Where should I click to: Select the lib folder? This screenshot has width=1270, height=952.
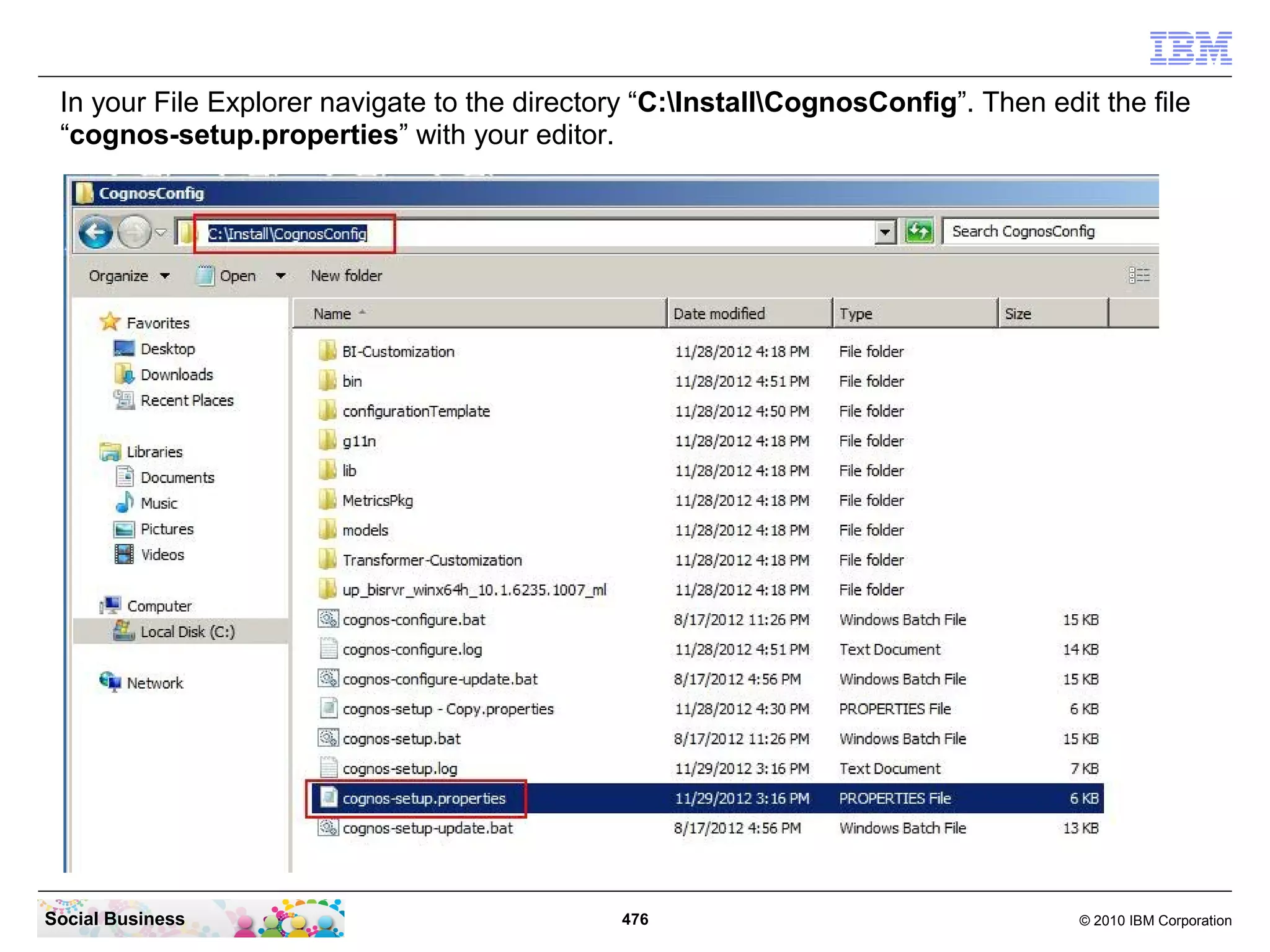tap(349, 470)
